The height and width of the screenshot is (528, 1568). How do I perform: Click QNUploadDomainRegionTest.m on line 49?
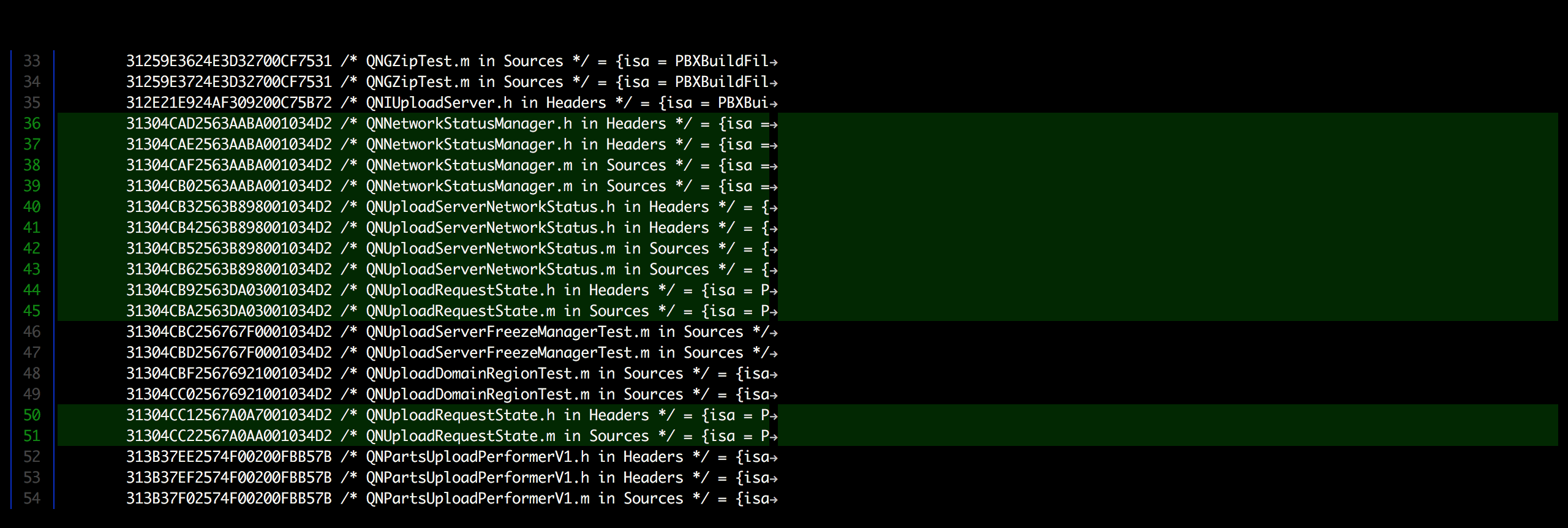coord(478,394)
